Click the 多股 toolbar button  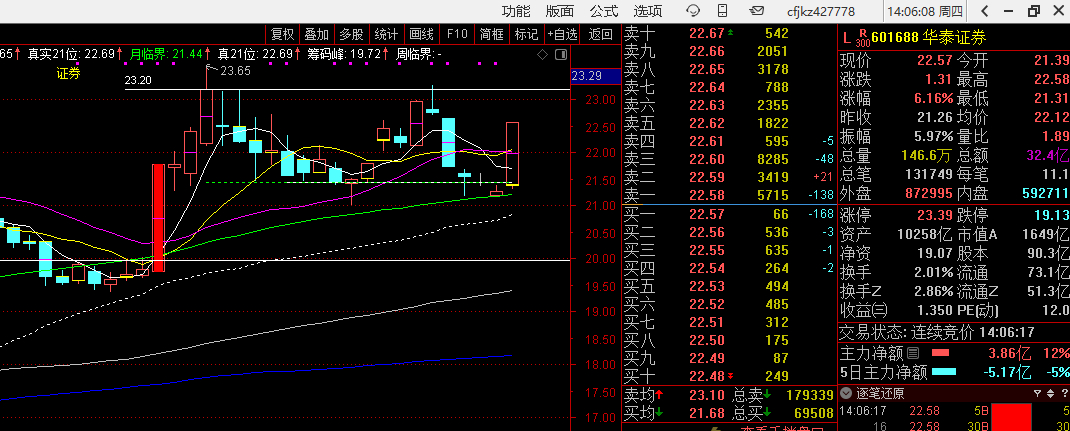351,34
